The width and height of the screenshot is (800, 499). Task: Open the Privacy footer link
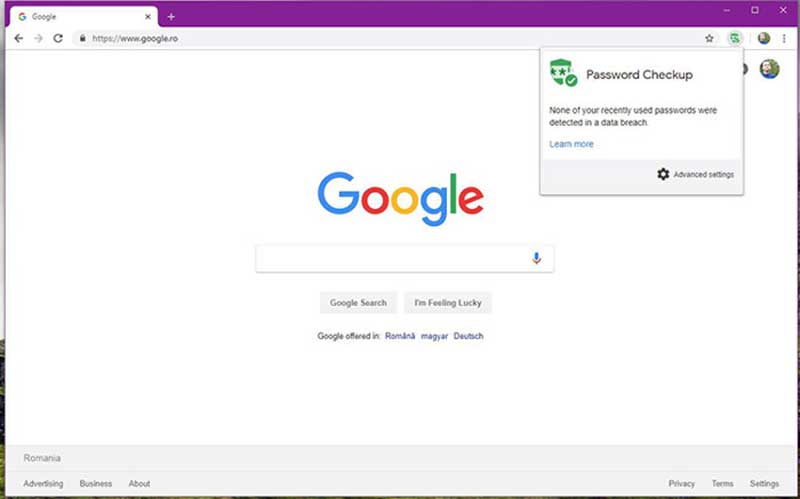click(x=682, y=483)
